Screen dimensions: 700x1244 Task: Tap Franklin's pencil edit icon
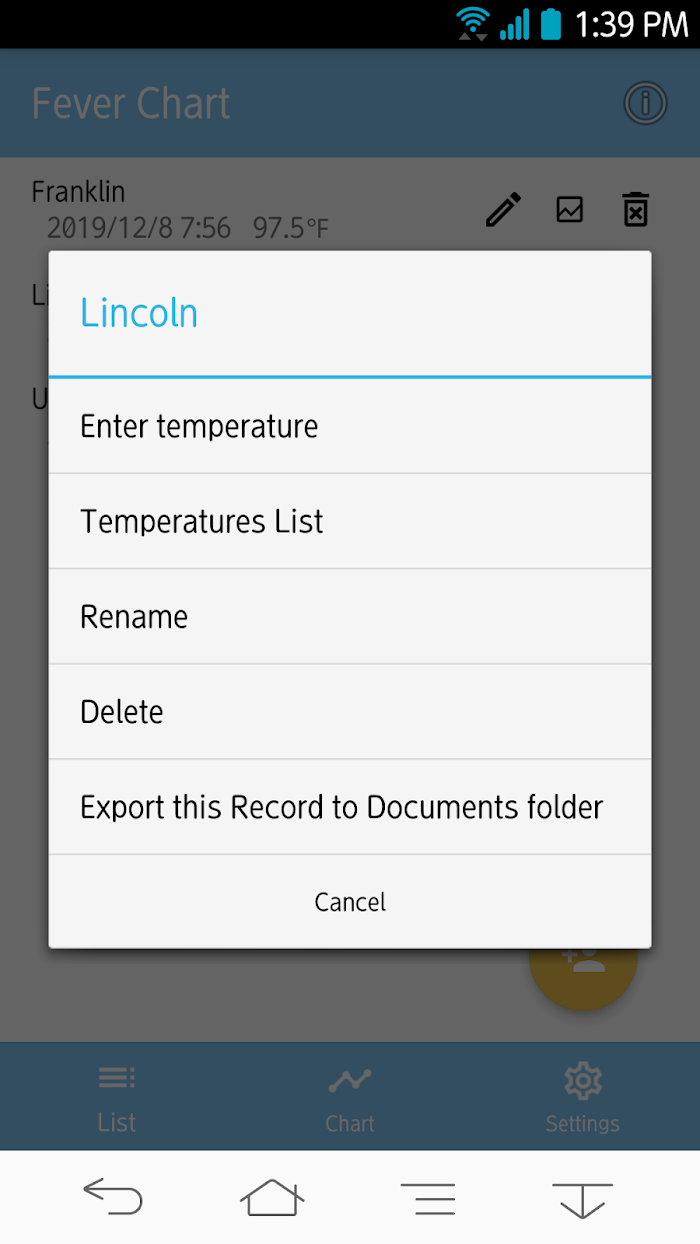(x=503, y=210)
